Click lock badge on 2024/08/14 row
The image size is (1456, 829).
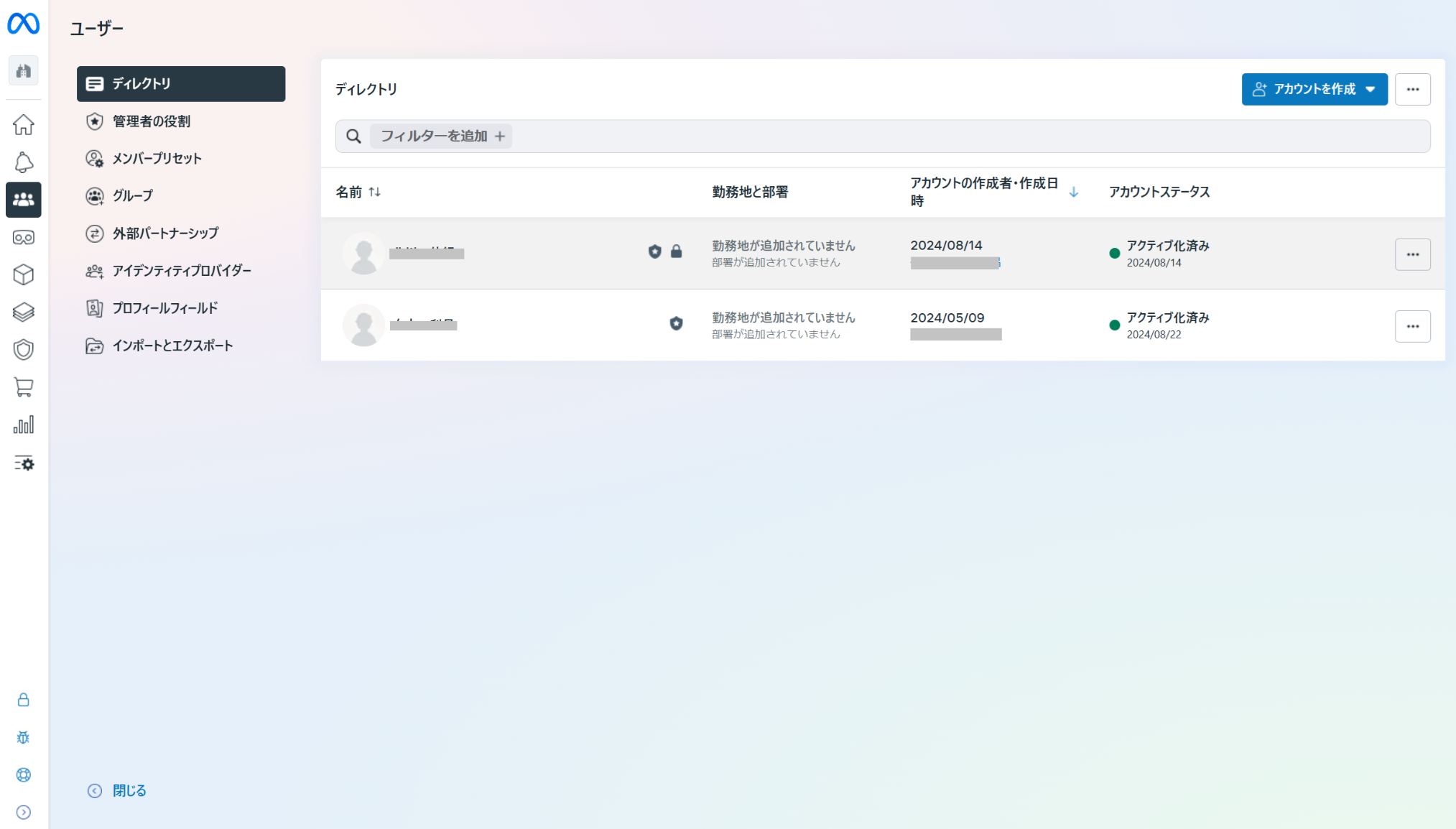coord(676,251)
